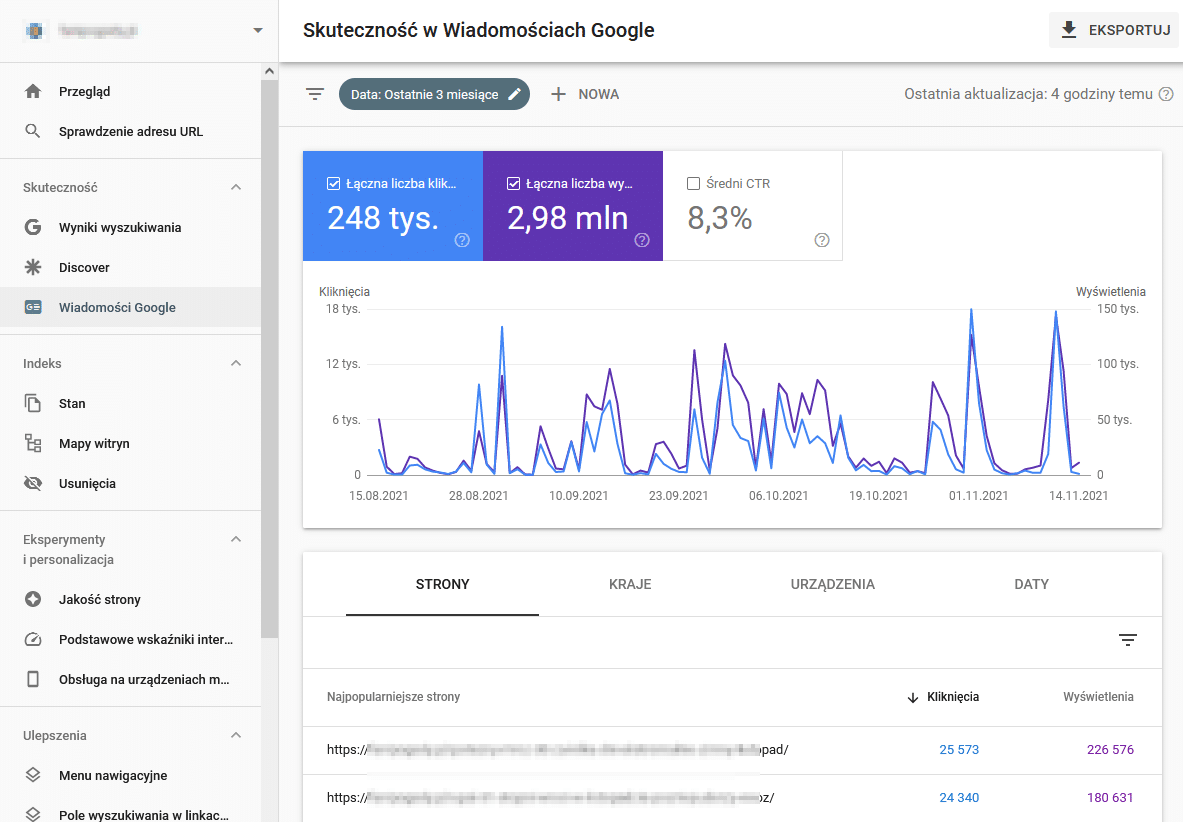1183x822 pixels.
Task: Click the Data: Ostatnie 3 miesiące chip
Action: coord(434,94)
